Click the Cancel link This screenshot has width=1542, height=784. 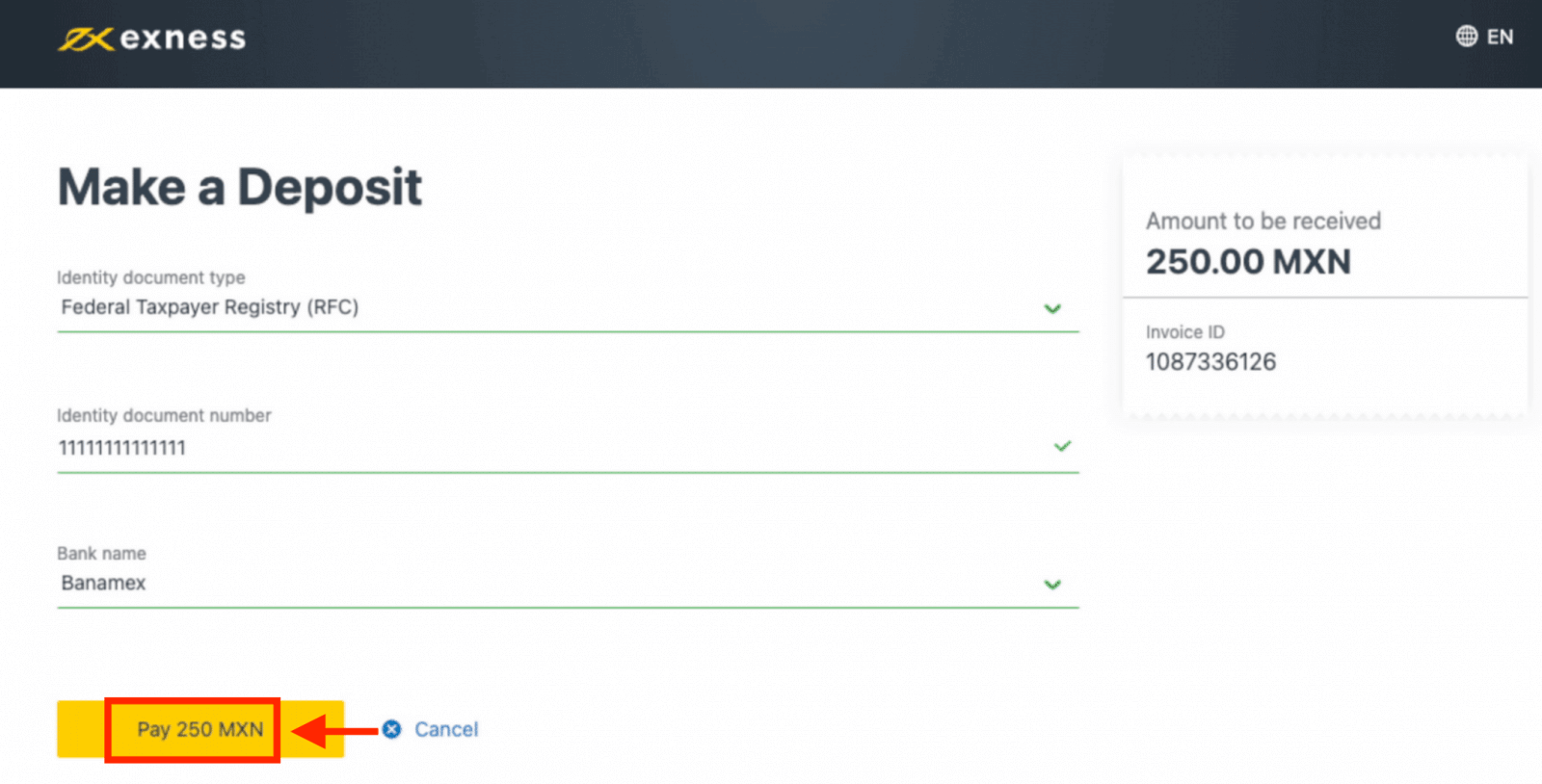tap(446, 730)
